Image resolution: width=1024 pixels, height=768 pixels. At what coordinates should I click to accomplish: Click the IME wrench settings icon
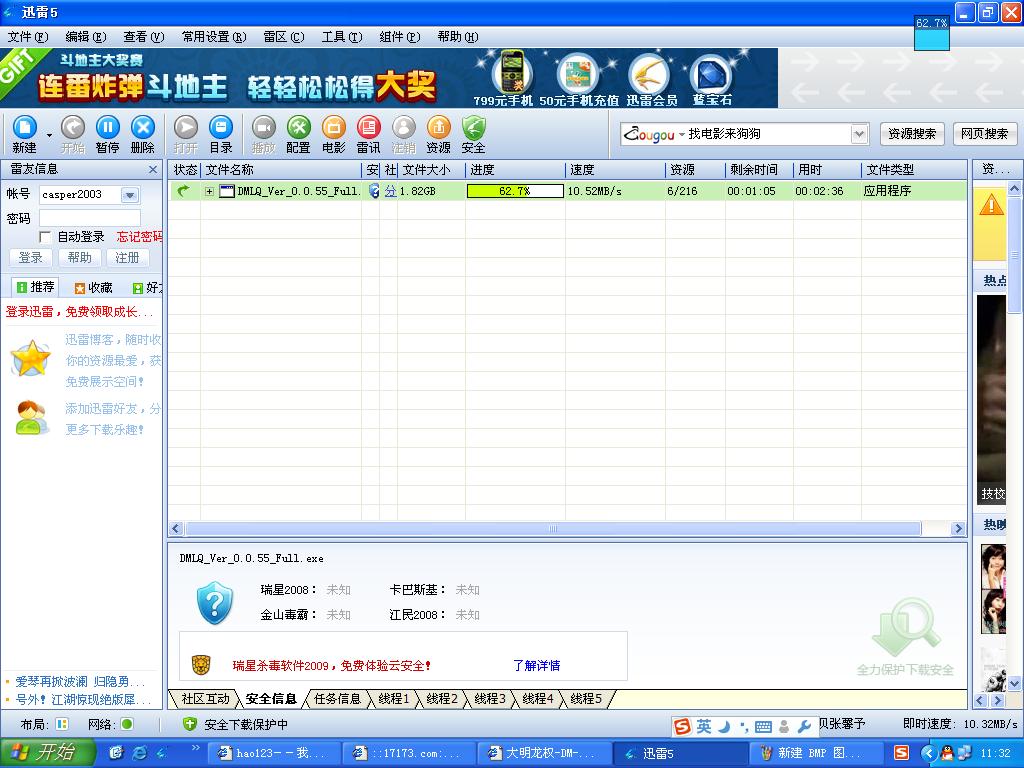(805, 726)
